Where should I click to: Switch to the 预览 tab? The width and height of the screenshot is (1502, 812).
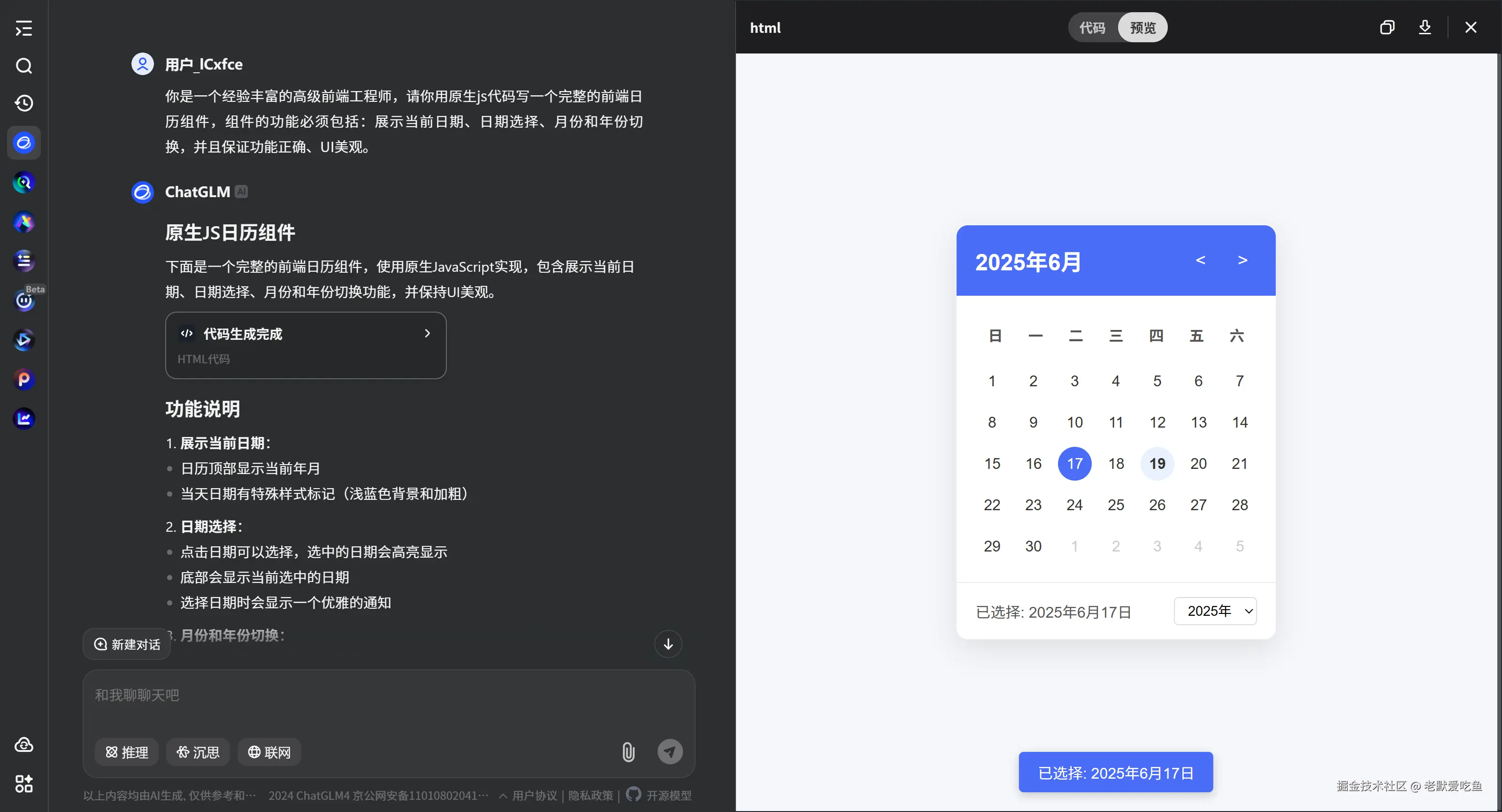click(x=1142, y=27)
